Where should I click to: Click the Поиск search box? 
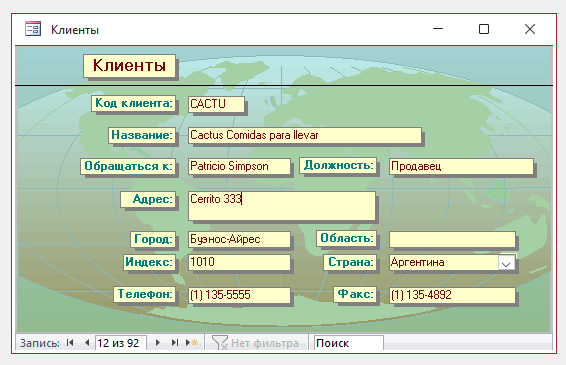(x=348, y=343)
